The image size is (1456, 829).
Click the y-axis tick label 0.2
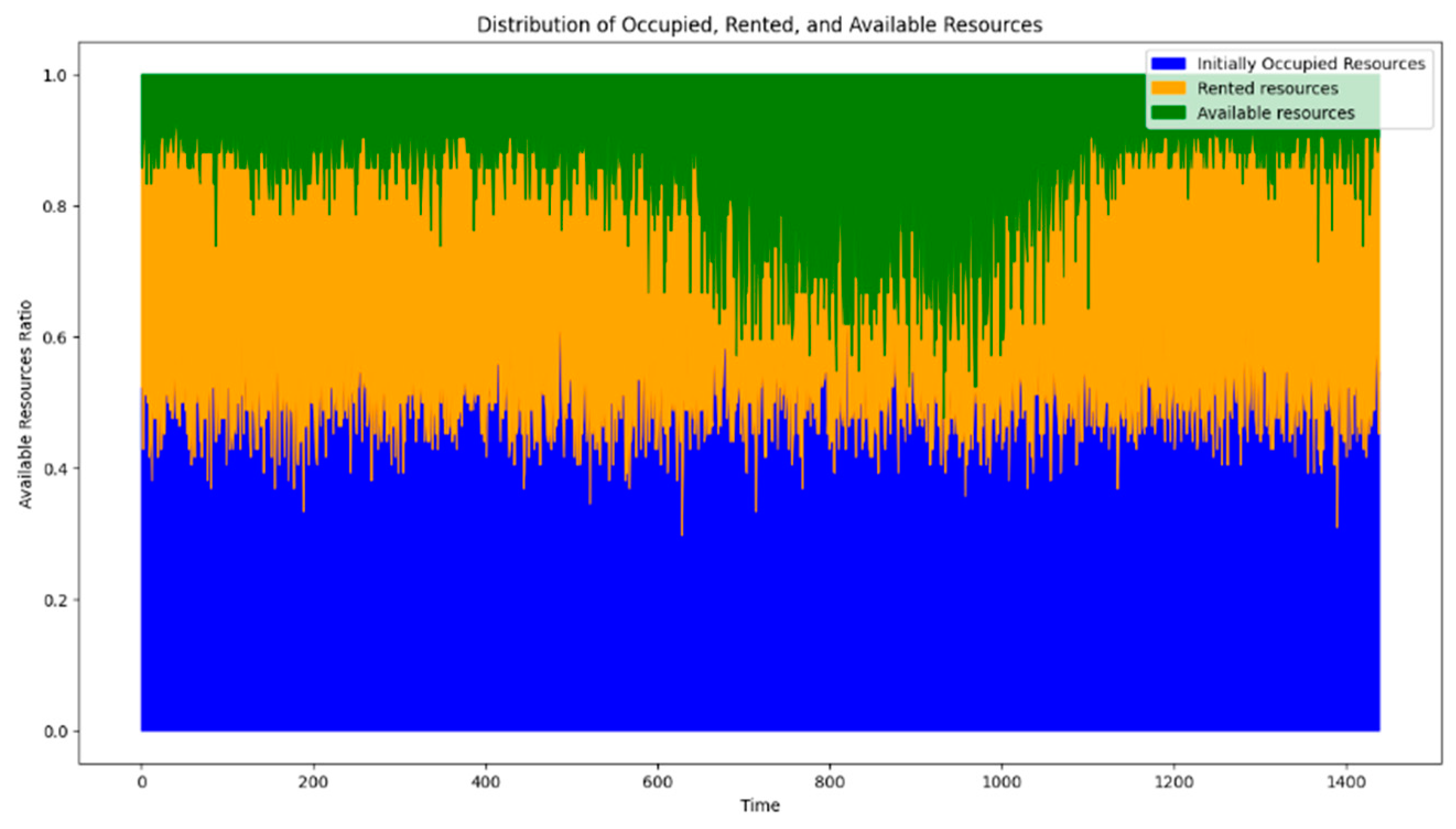55,600
